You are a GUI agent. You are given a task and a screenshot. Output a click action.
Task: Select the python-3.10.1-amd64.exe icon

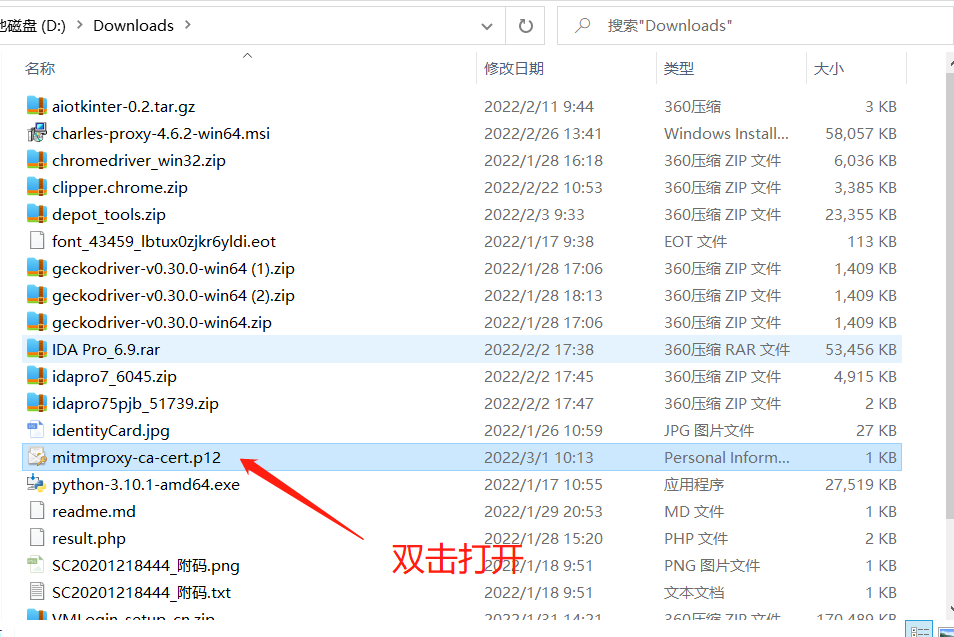point(37,484)
